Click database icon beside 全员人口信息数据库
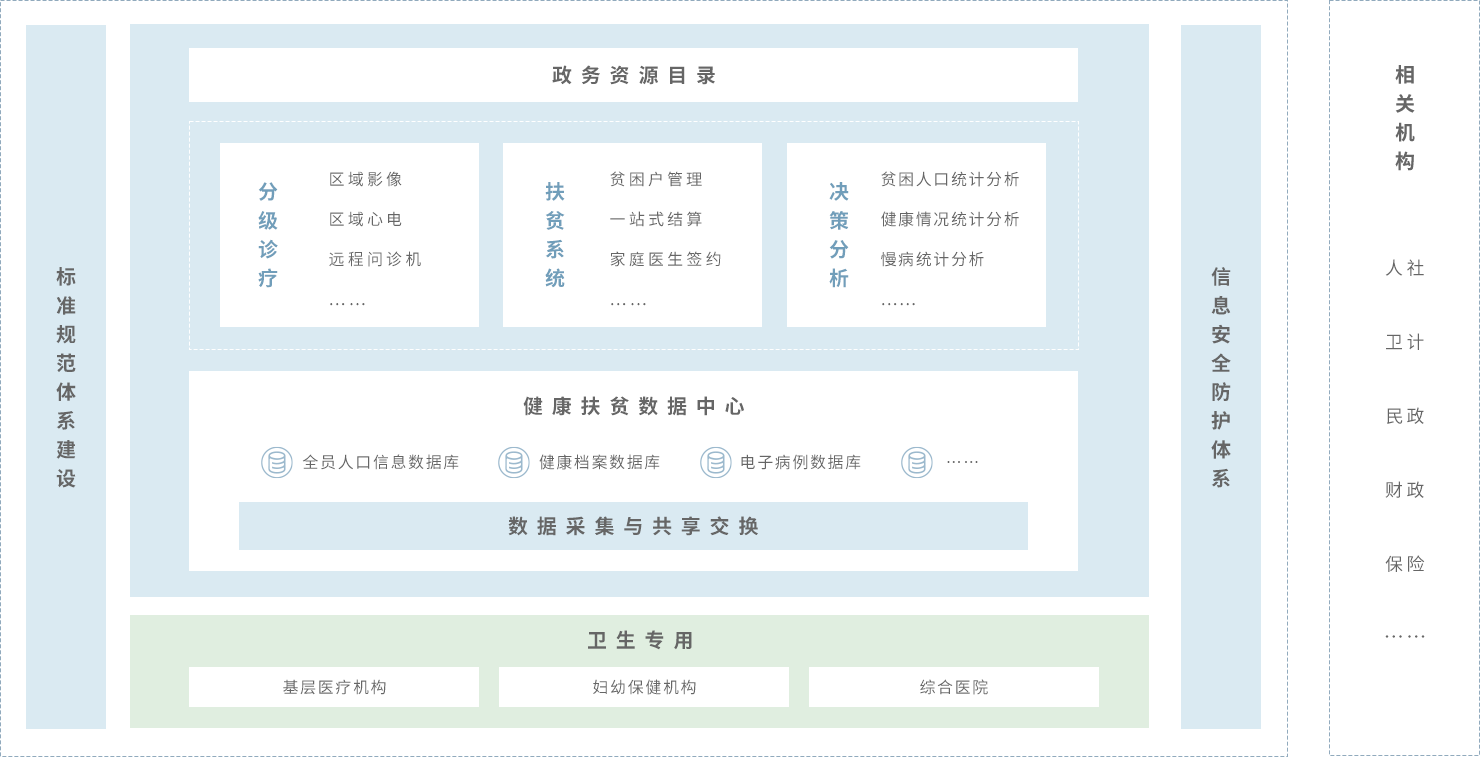The image size is (1480, 757). (x=277, y=462)
